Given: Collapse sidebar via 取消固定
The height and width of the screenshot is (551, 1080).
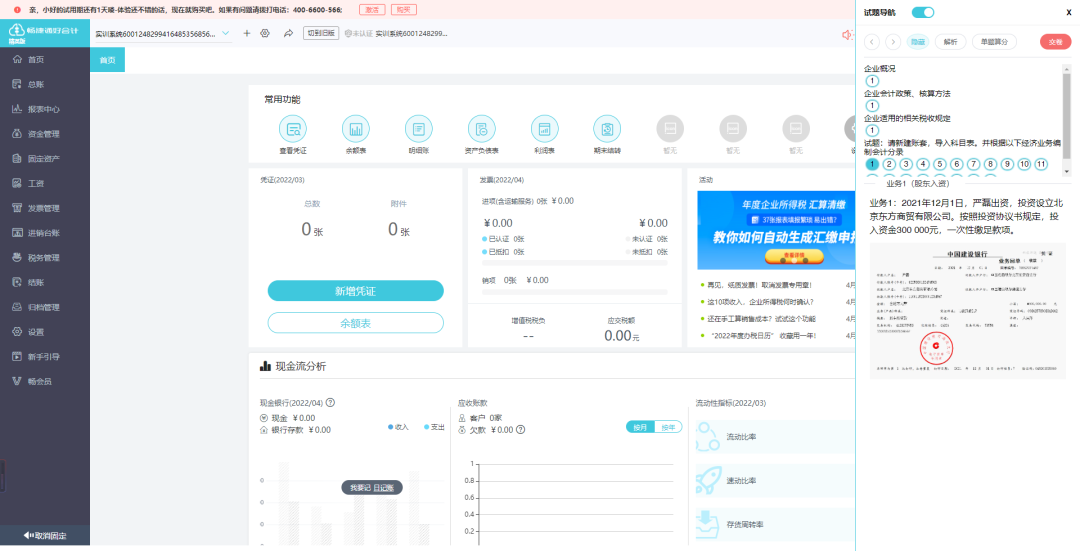Looking at the screenshot, I should click(45, 536).
